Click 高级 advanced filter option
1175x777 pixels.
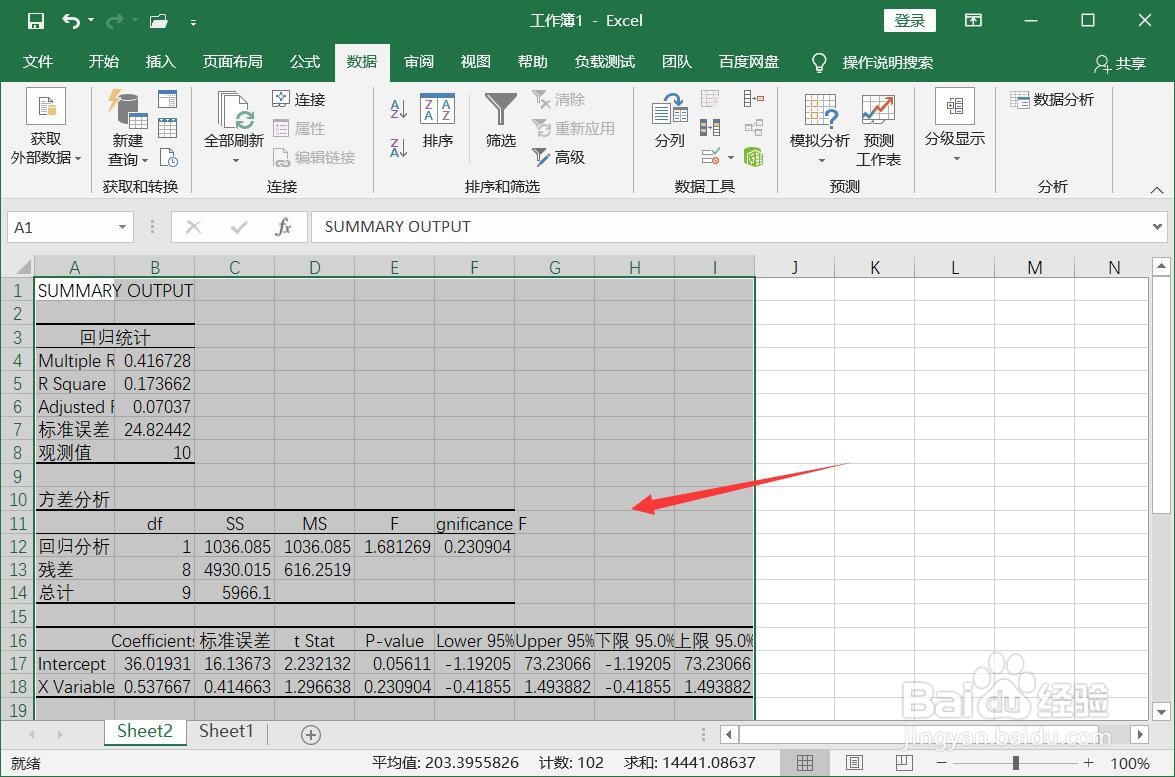click(x=560, y=157)
